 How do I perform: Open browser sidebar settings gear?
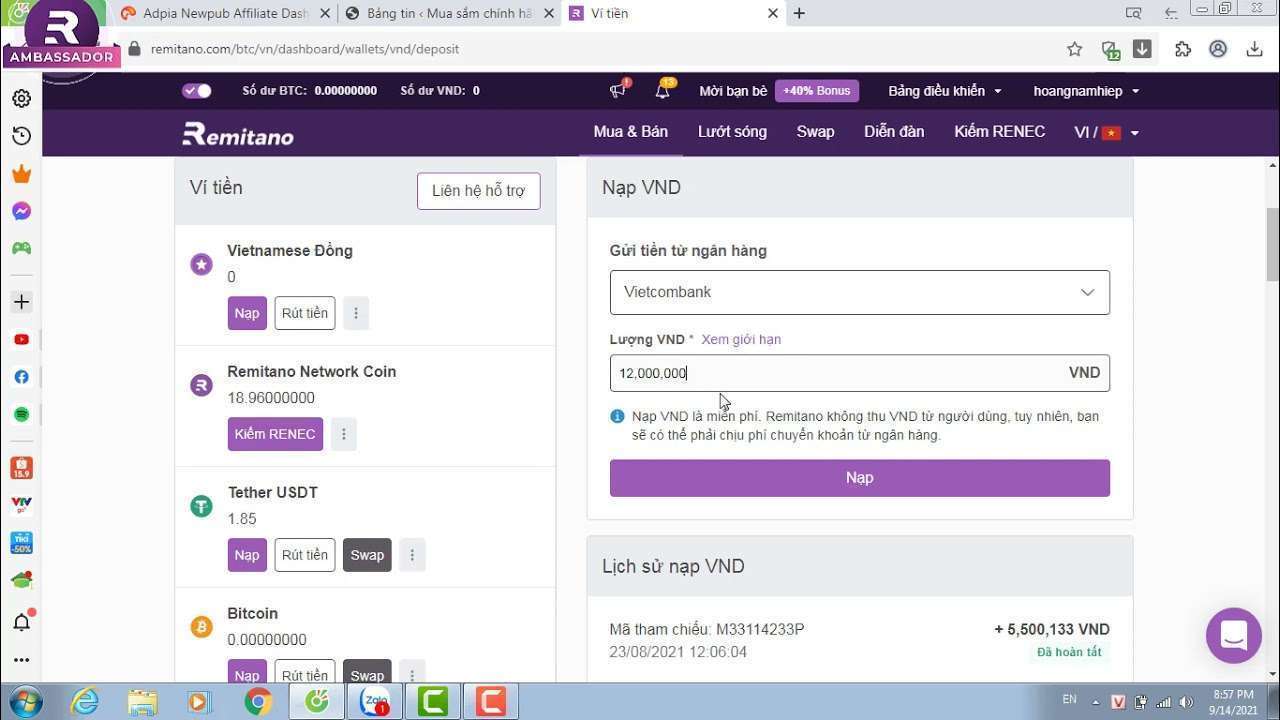tap(21, 98)
